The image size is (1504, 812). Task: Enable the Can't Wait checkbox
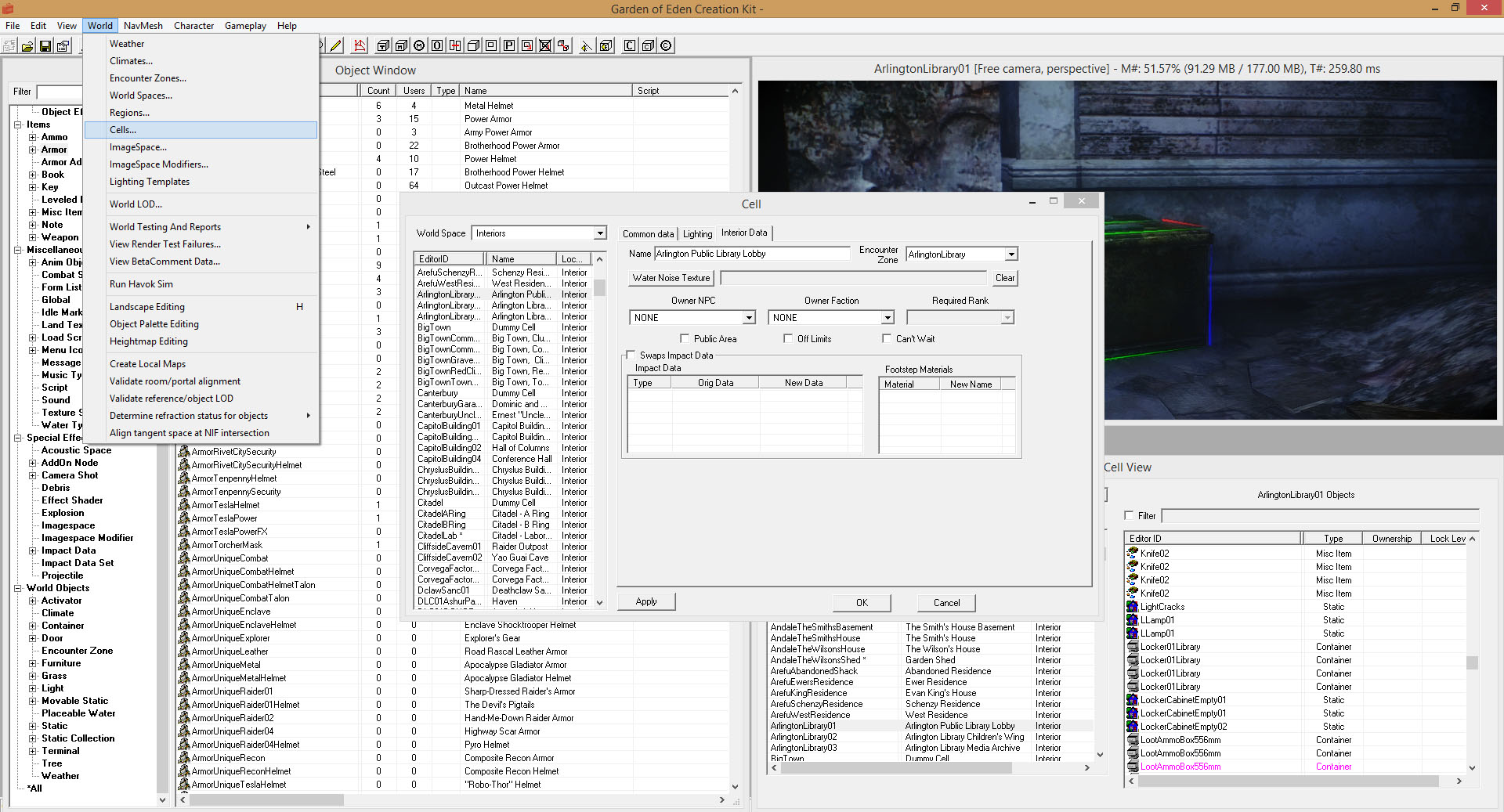tap(887, 338)
